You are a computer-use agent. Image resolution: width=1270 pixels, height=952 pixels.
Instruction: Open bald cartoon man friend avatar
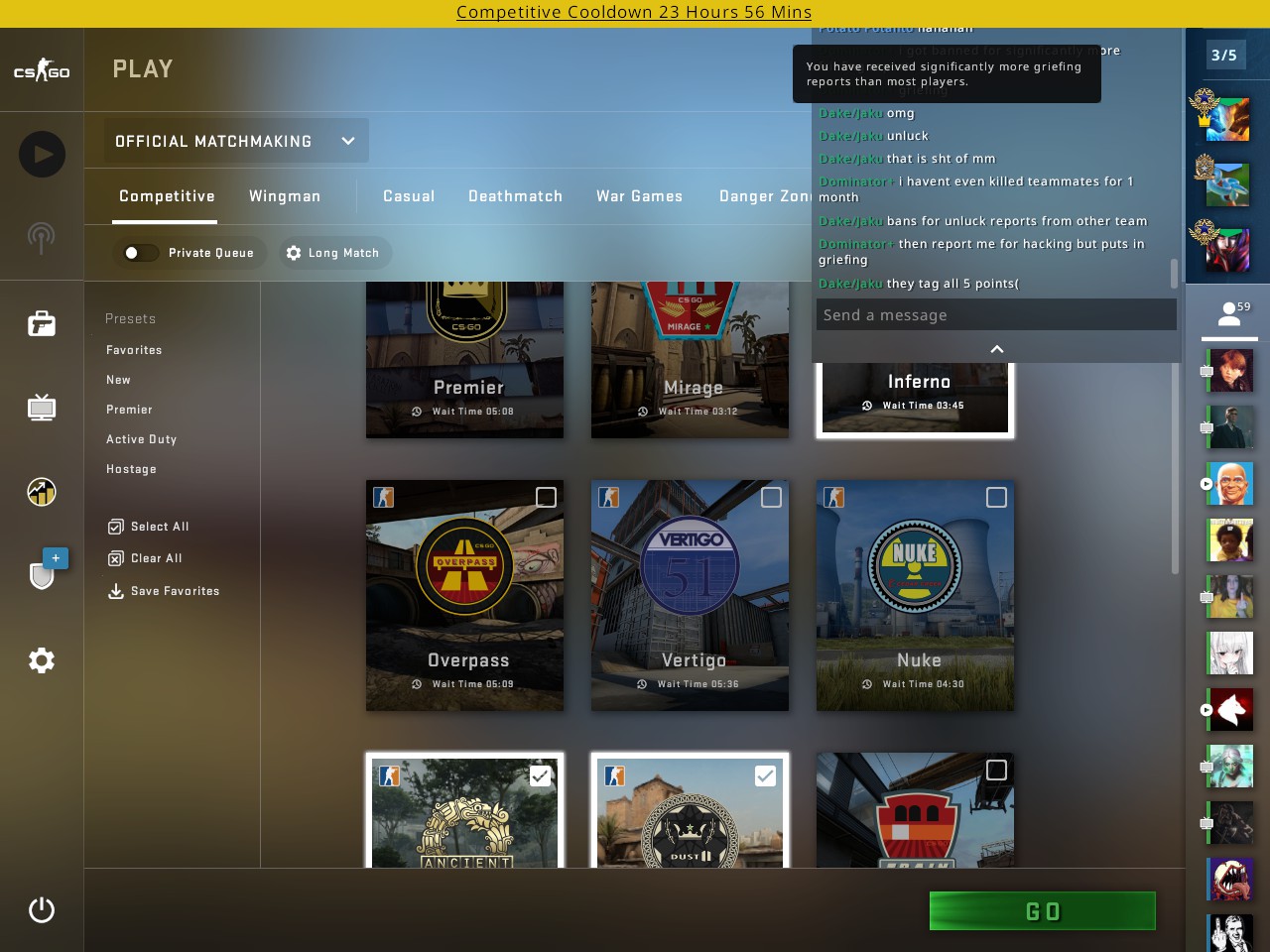click(x=1230, y=484)
